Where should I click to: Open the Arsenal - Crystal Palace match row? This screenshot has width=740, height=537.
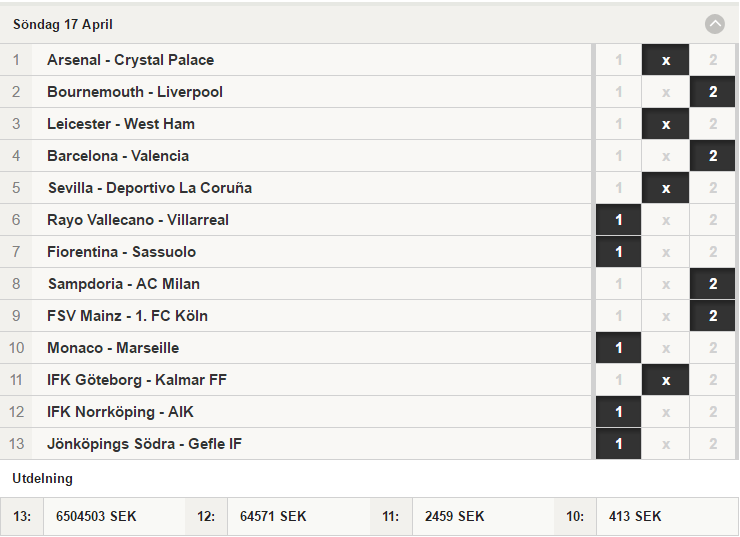[x=295, y=60]
